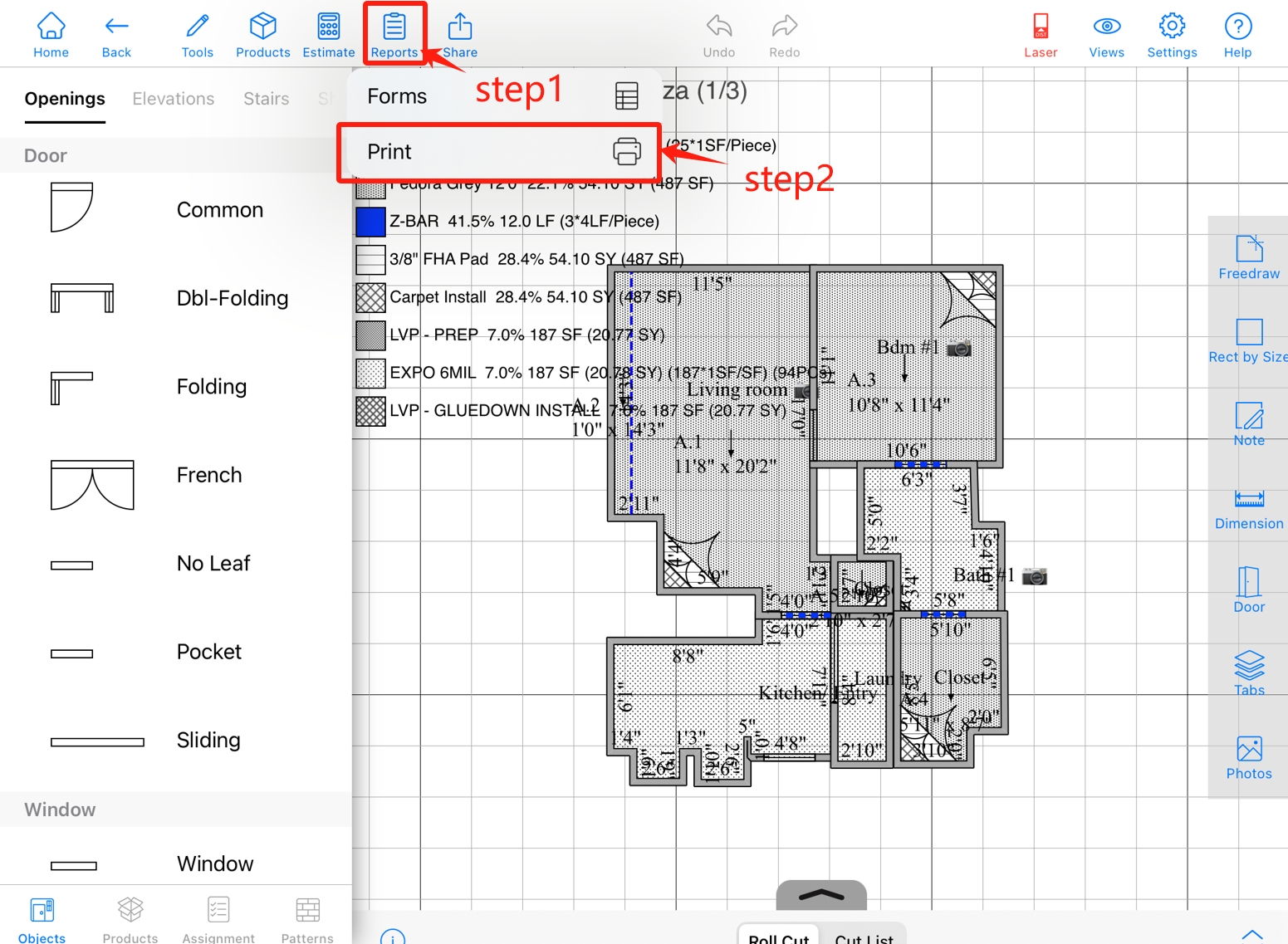This screenshot has width=1288, height=944.
Task: Select the French door type
Action: click(x=176, y=475)
